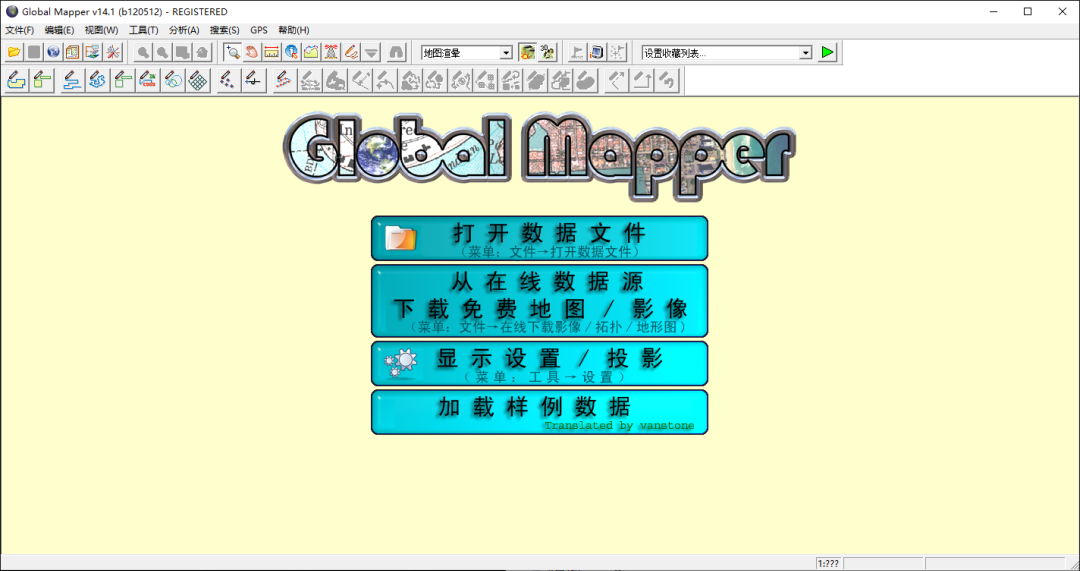This screenshot has height=571, width=1080.
Task: Click the open data file folder icon
Action: tap(14, 52)
